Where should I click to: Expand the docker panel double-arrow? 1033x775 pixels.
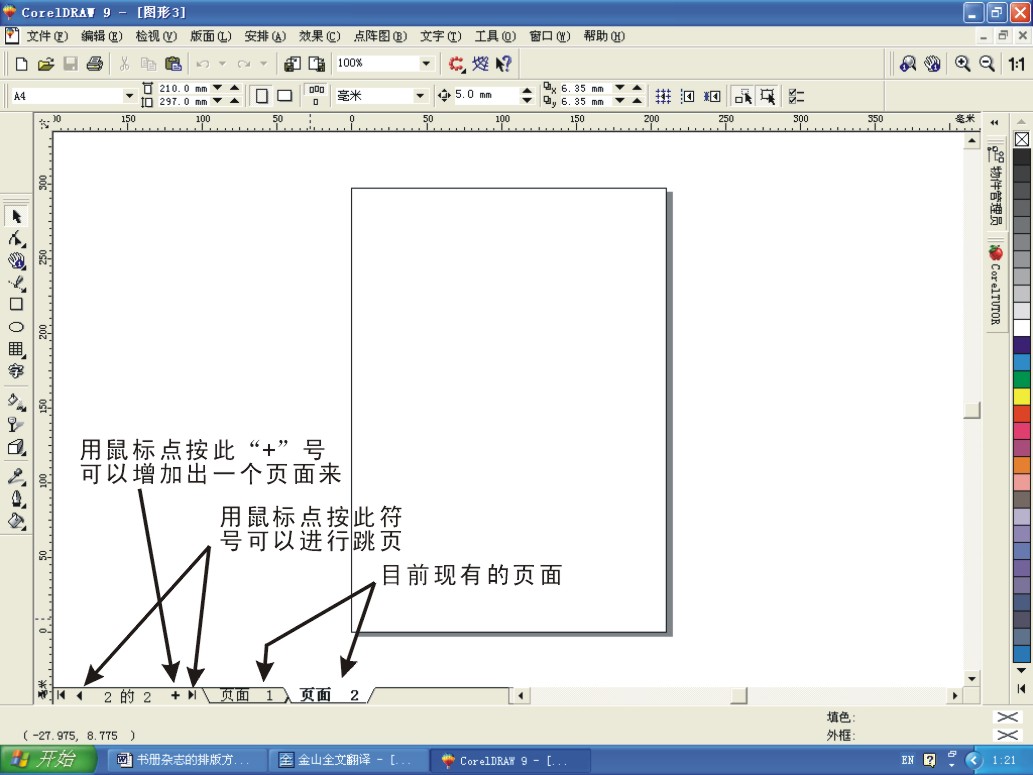tap(995, 122)
